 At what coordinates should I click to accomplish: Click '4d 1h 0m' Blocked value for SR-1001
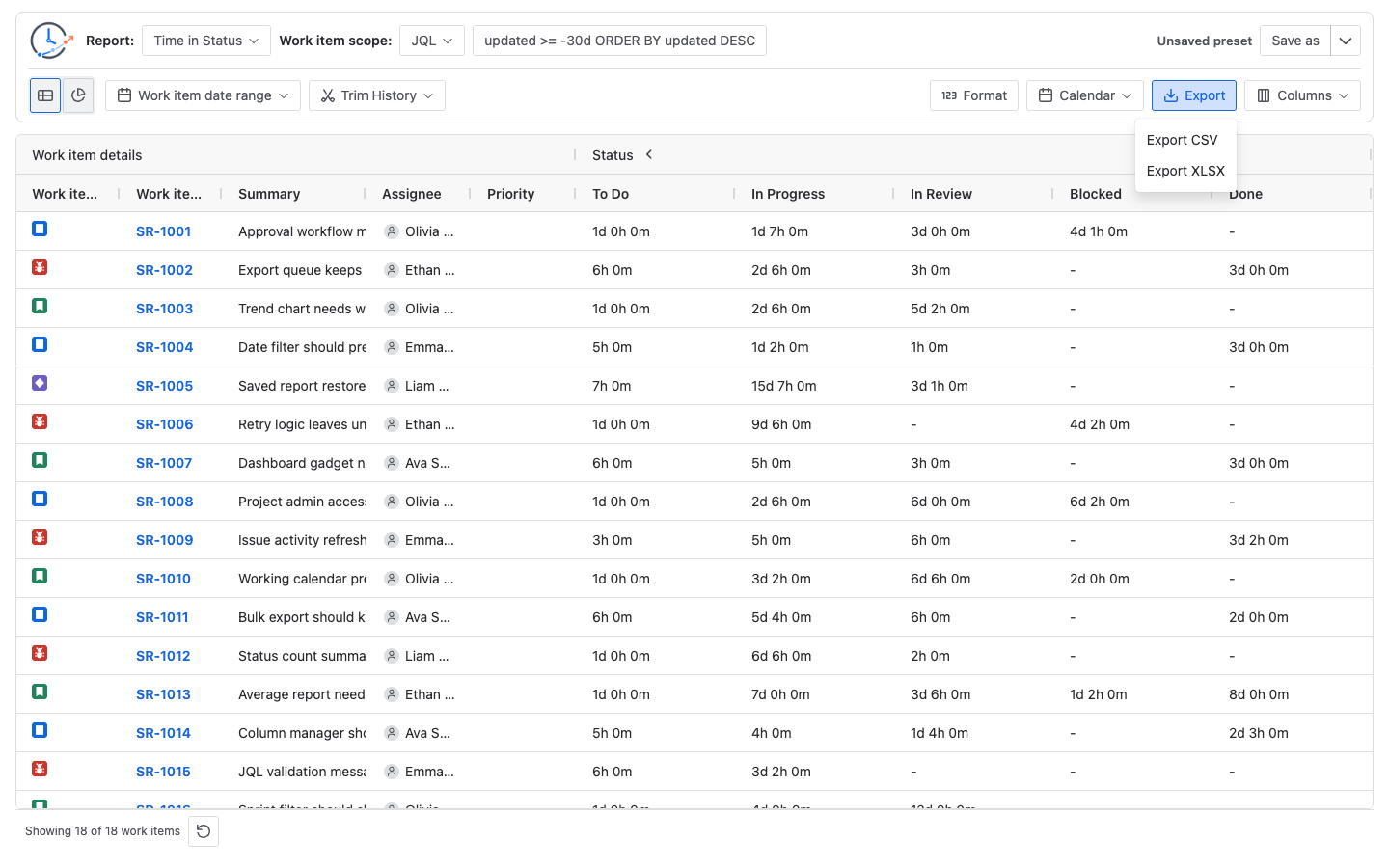(1099, 231)
